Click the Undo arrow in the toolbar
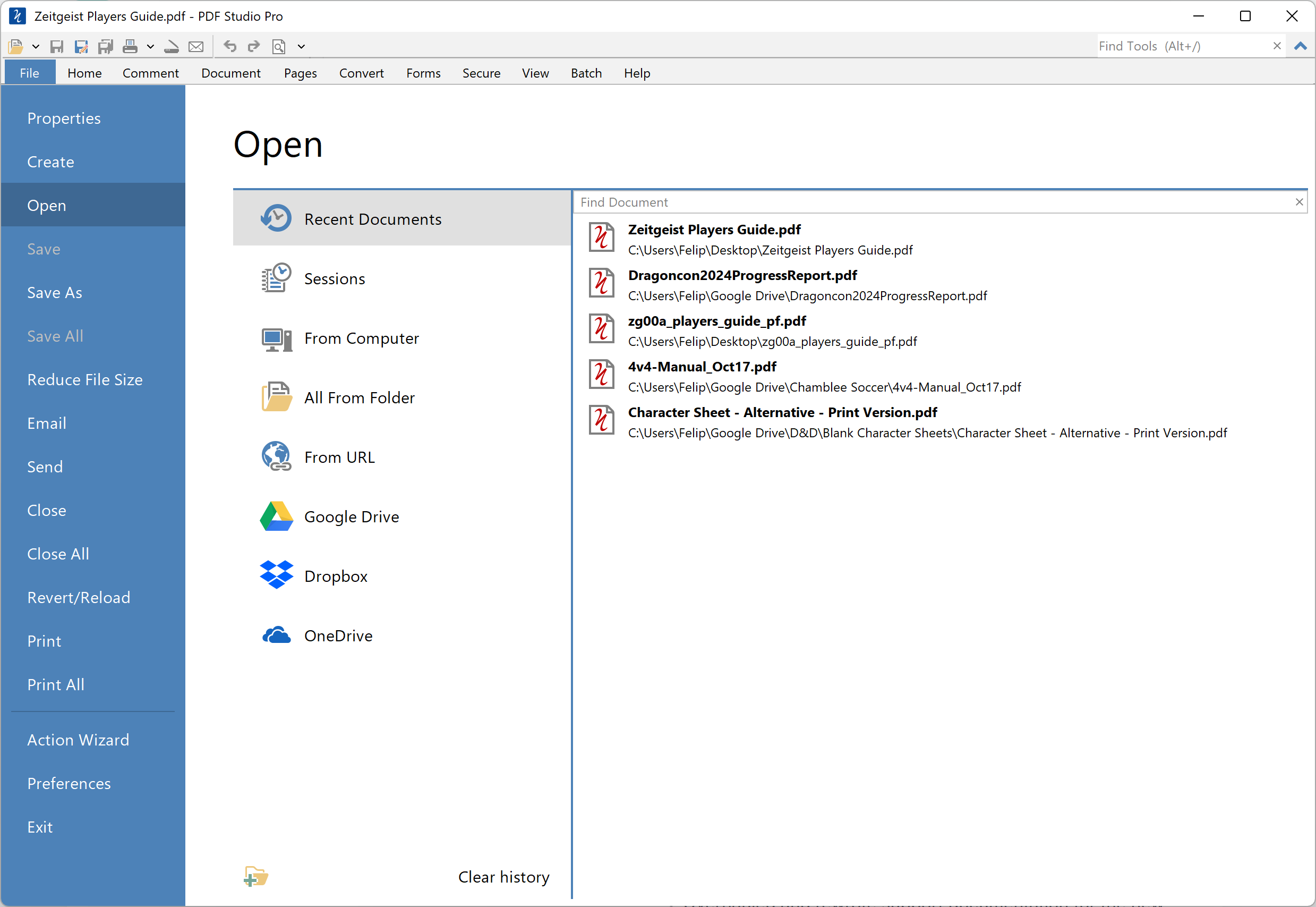This screenshot has width=1316, height=907. coord(229,46)
